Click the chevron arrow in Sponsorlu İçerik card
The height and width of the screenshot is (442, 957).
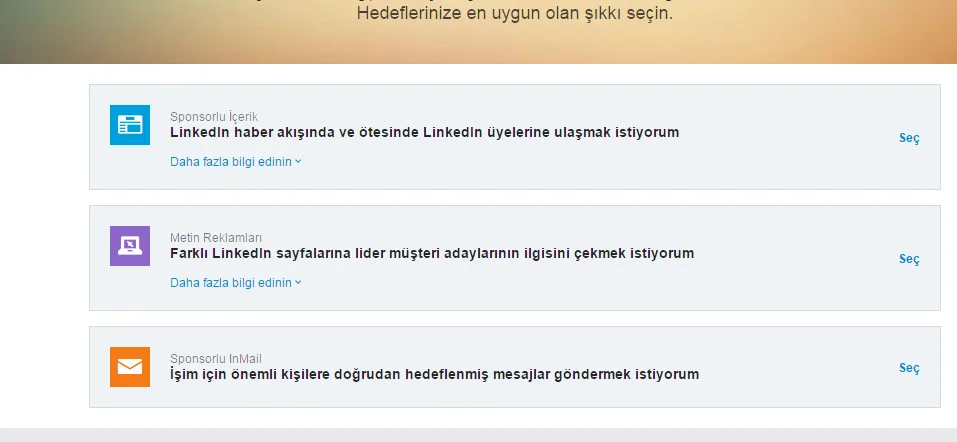pyautogui.click(x=298, y=162)
